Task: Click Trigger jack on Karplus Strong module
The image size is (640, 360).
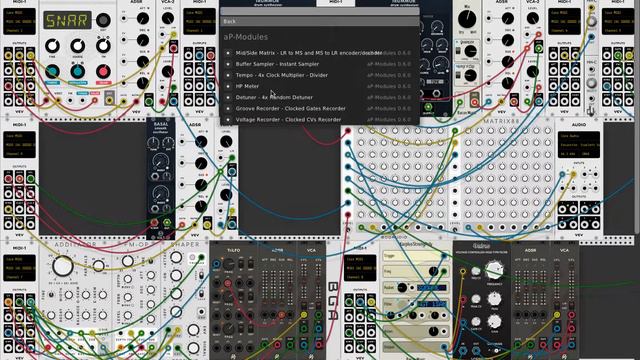Action: click(444, 256)
